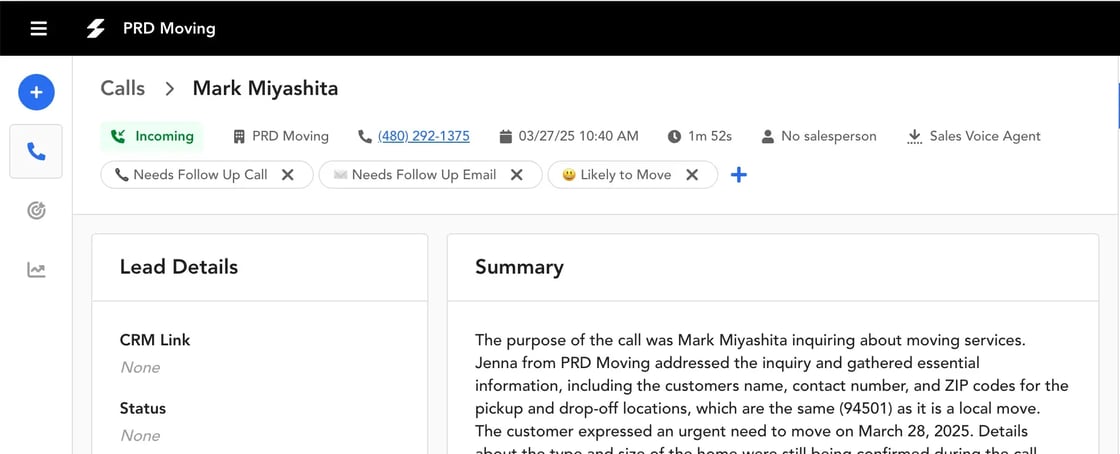1120x454 pixels.
Task: Click the PRD Moving lightning bolt logo
Action: (95, 29)
